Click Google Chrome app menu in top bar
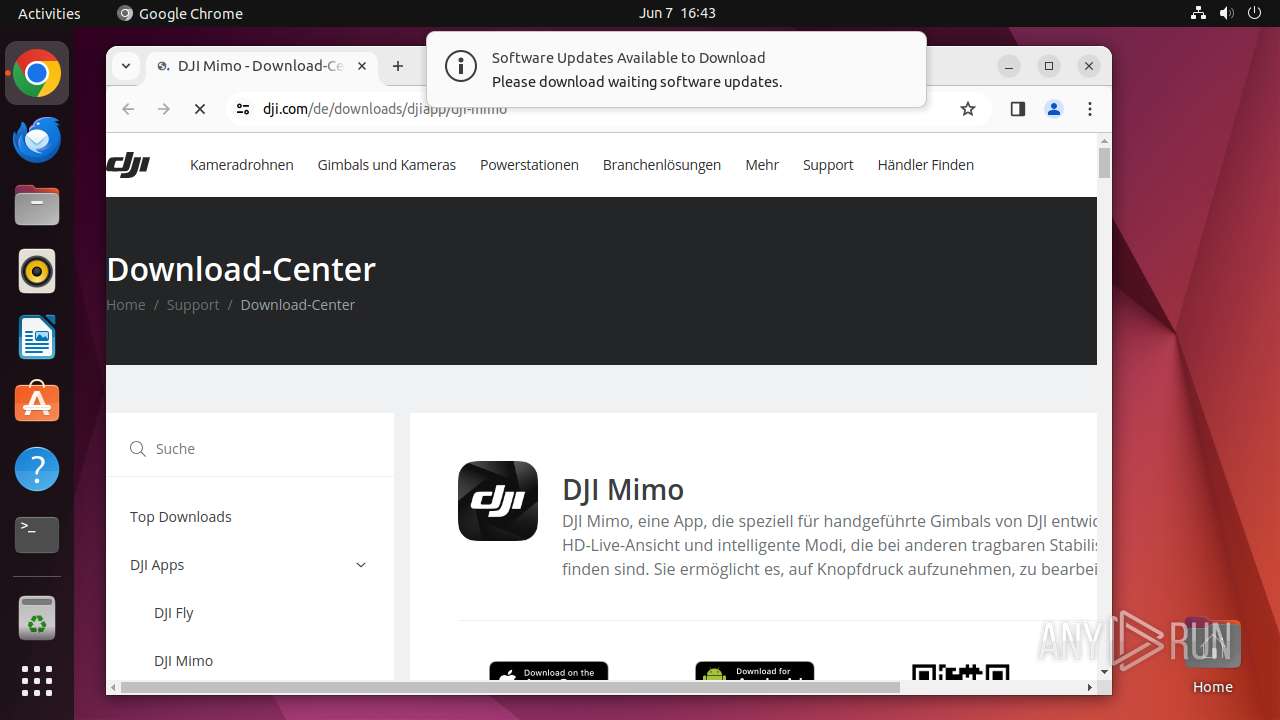1280x720 pixels. (x=180, y=13)
